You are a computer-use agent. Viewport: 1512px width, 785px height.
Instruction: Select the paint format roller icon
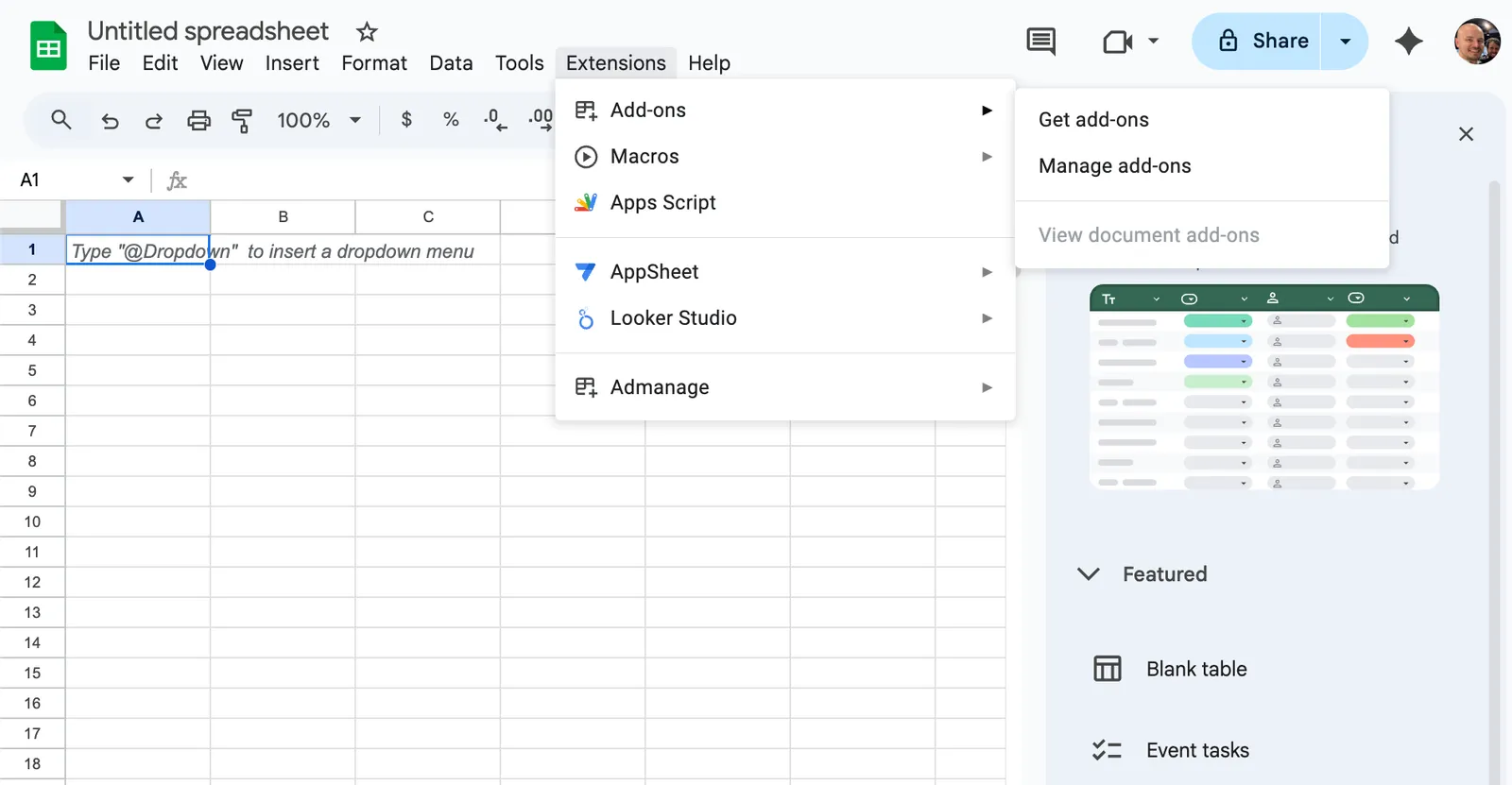coord(242,120)
